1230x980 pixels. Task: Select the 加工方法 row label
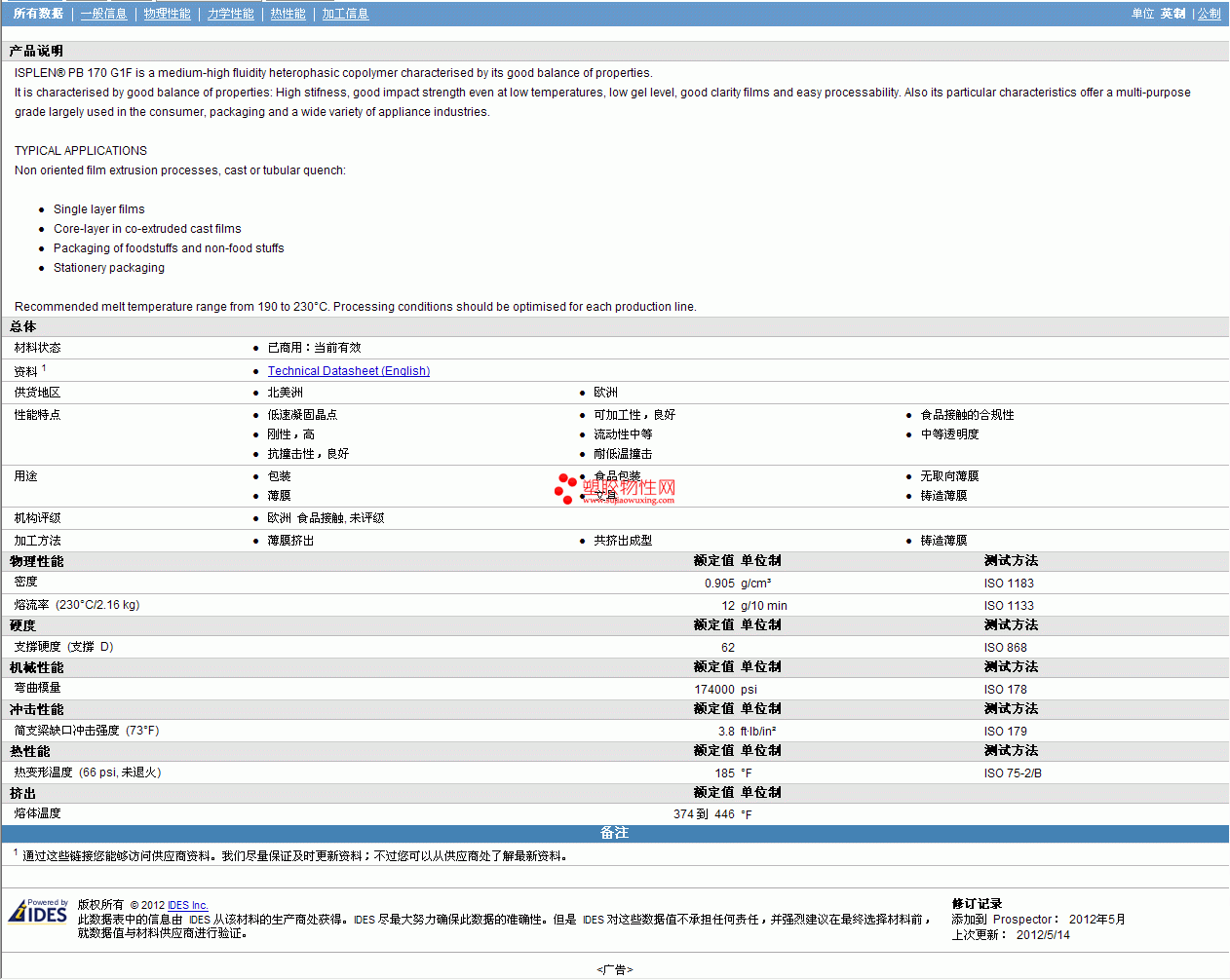[x=37, y=541]
